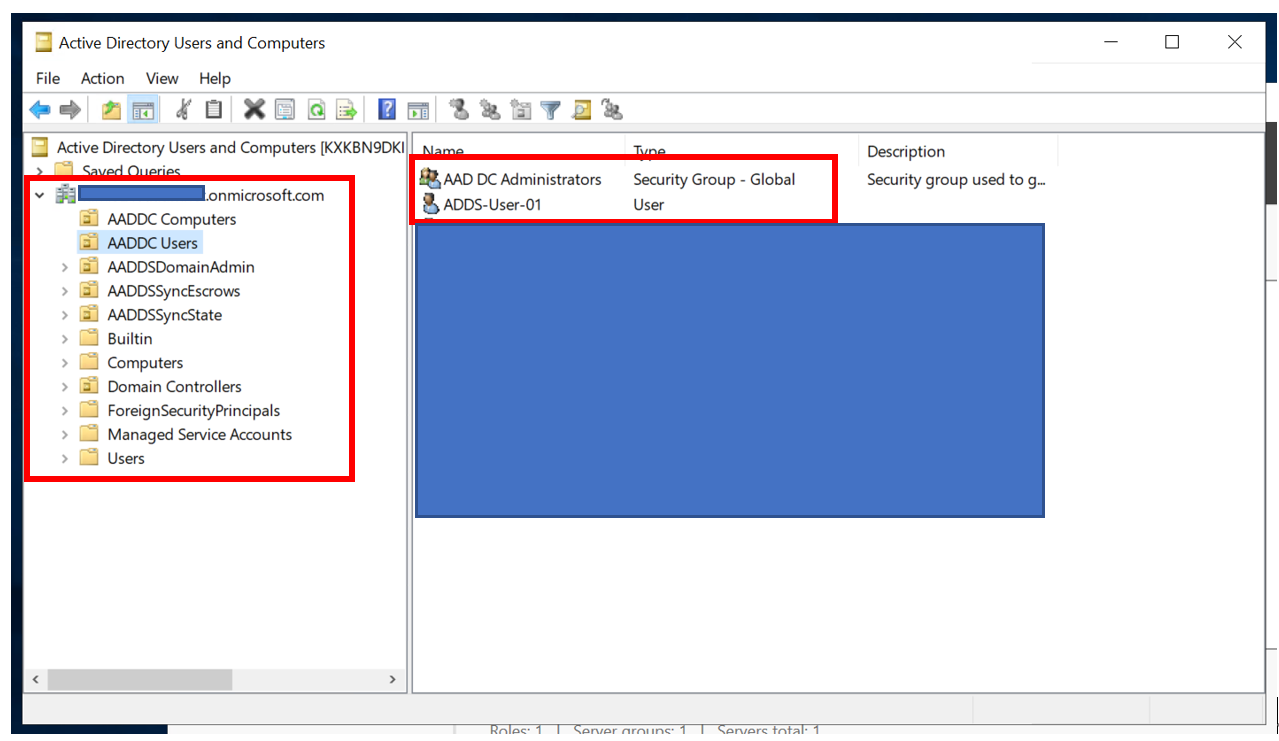The image size is (1279, 741).
Task: Click the clipboard icon beside the scissors
Action: [214, 110]
